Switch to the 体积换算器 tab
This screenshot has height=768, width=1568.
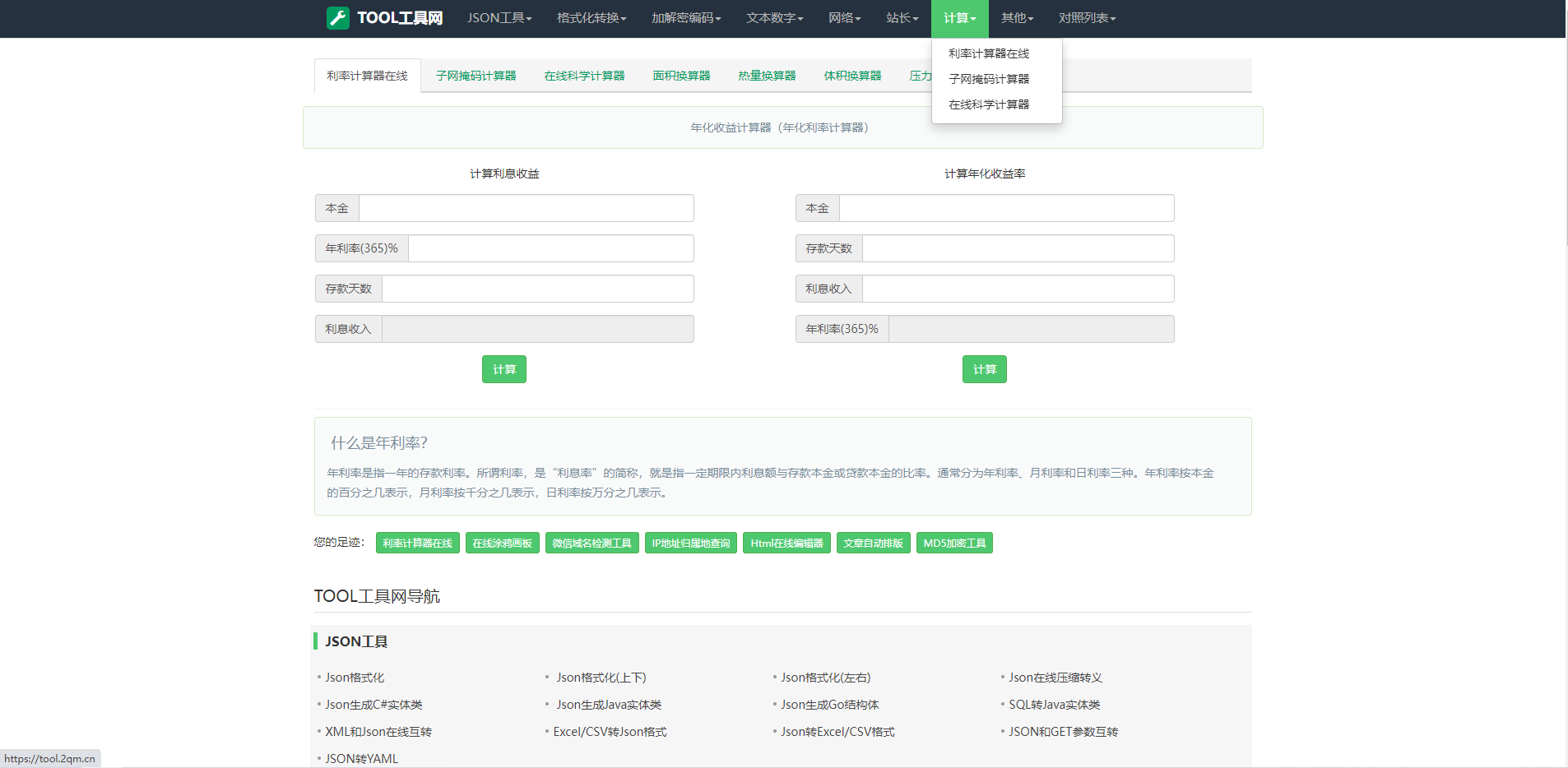[852, 75]
